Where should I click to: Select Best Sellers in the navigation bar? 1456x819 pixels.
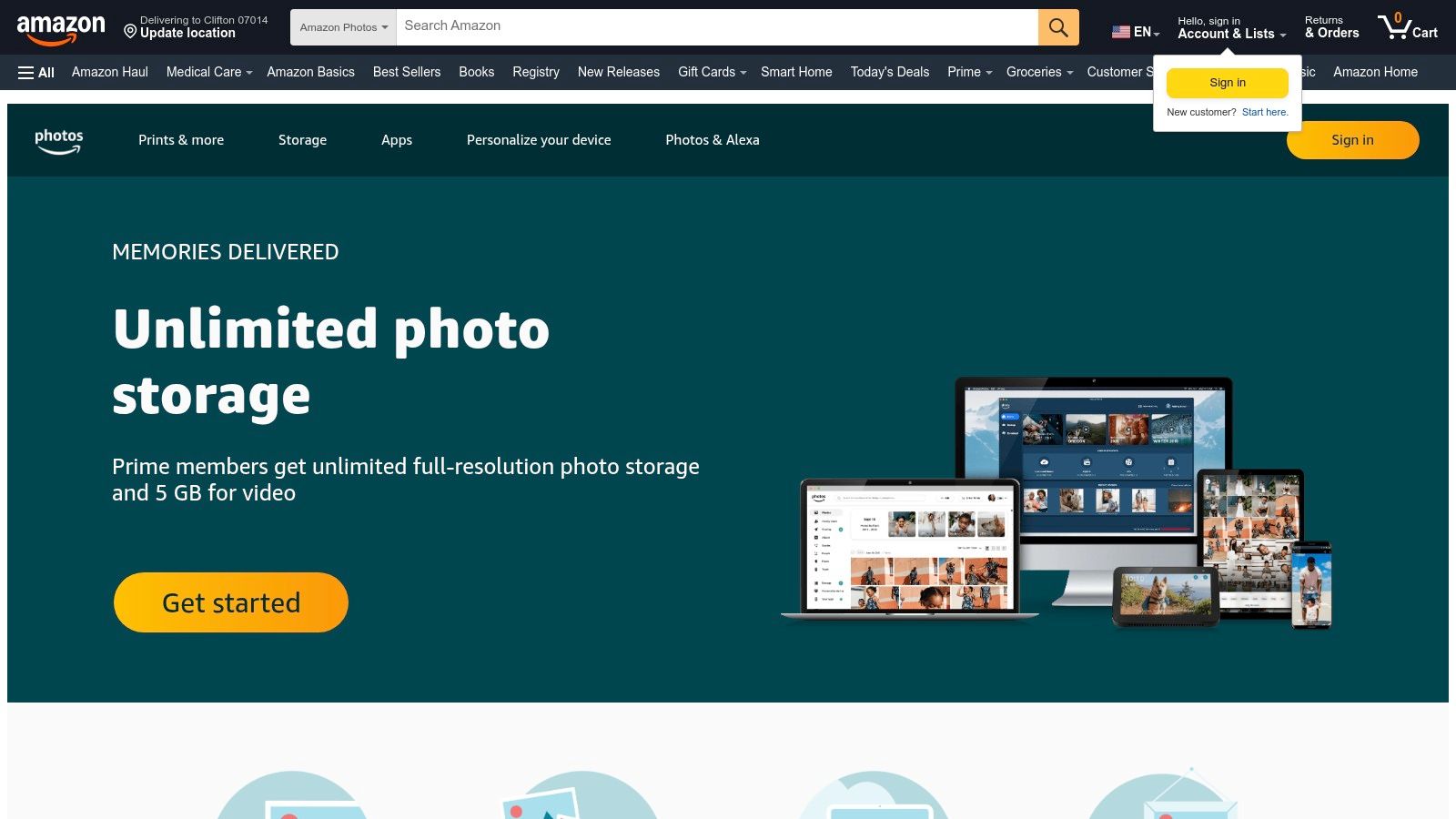point(406,72)
